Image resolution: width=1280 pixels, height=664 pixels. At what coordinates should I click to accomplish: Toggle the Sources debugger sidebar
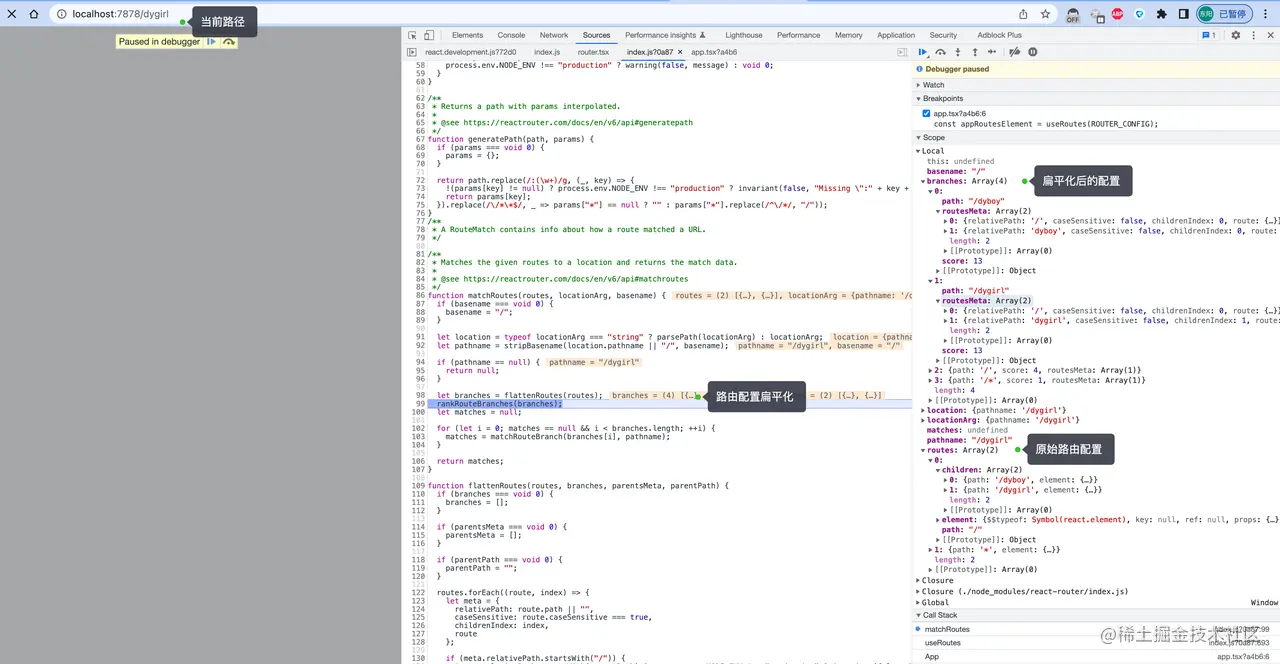902,52
